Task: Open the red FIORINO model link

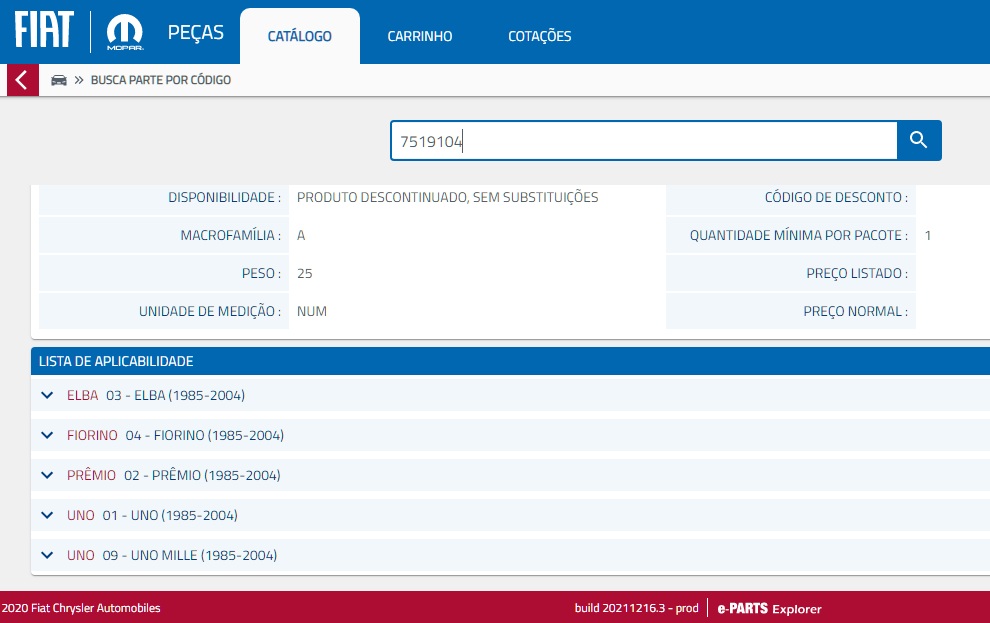Action: 92,435
